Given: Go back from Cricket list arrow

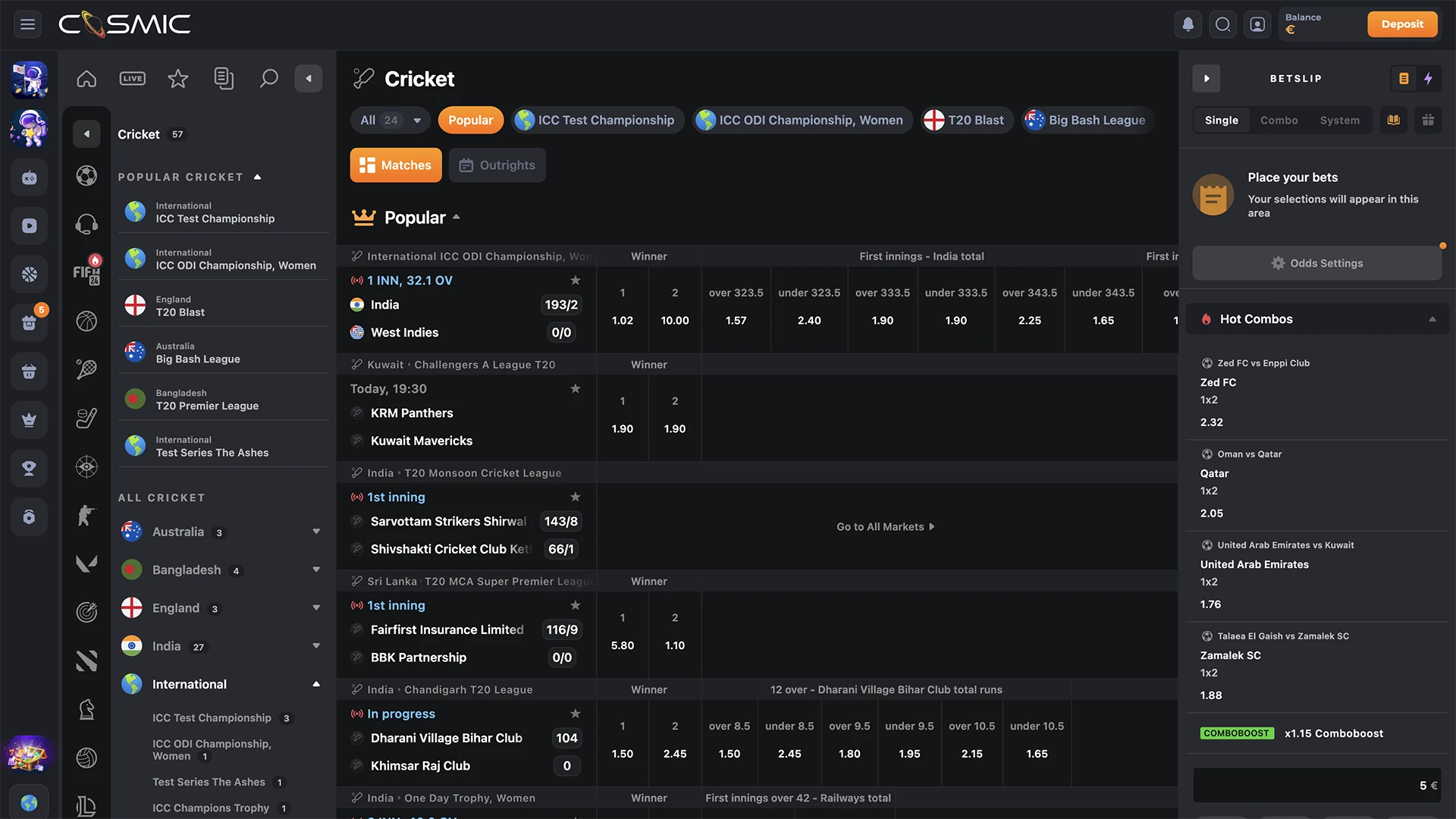Looking at the screenshot, I should tap(86, 134).
